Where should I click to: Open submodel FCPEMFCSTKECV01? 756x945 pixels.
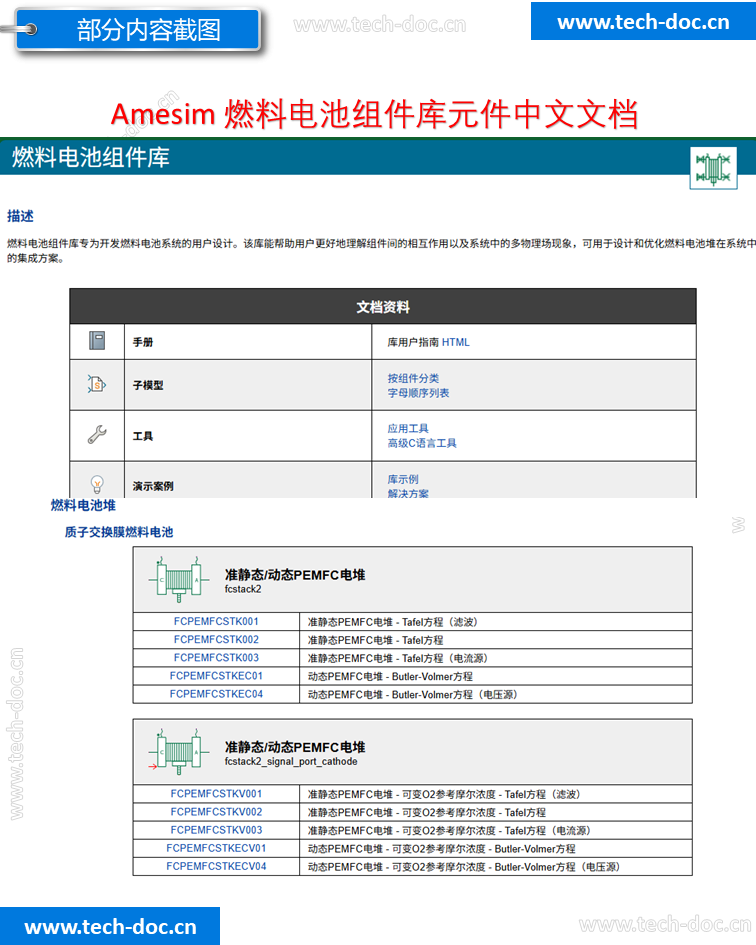coord(216,848)
